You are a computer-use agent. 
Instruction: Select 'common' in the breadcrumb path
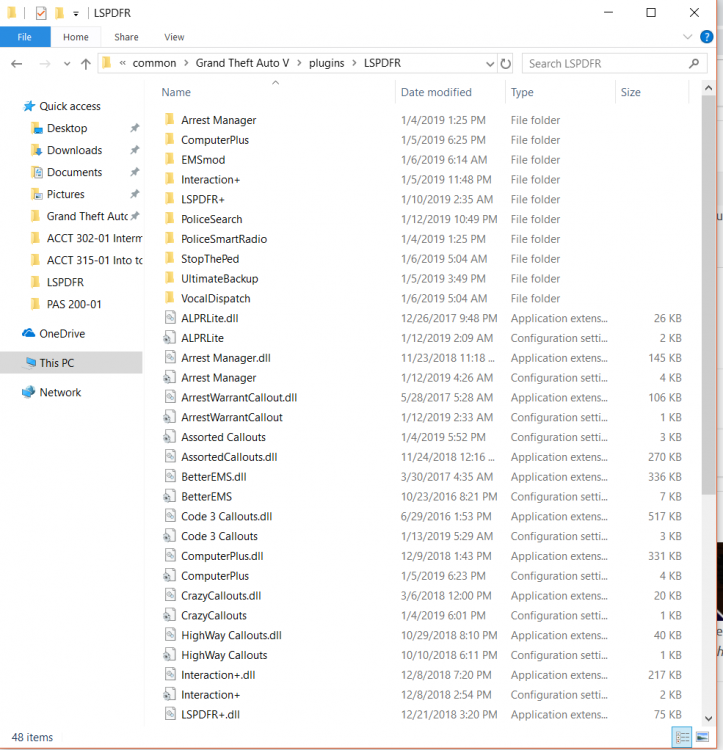coord(154,63)
